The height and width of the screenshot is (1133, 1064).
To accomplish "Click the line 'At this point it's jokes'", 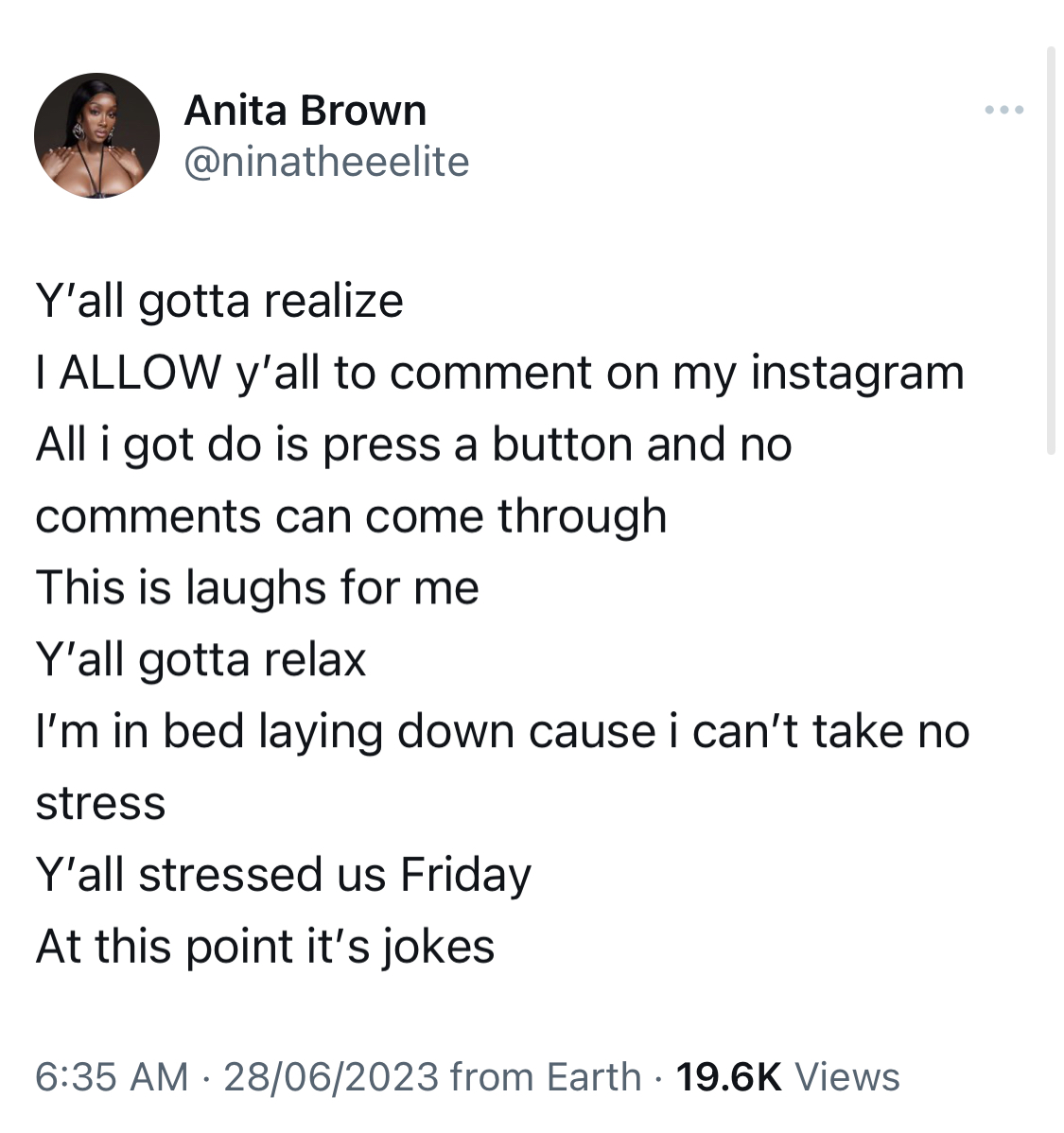I will click(x=265, y=947).
